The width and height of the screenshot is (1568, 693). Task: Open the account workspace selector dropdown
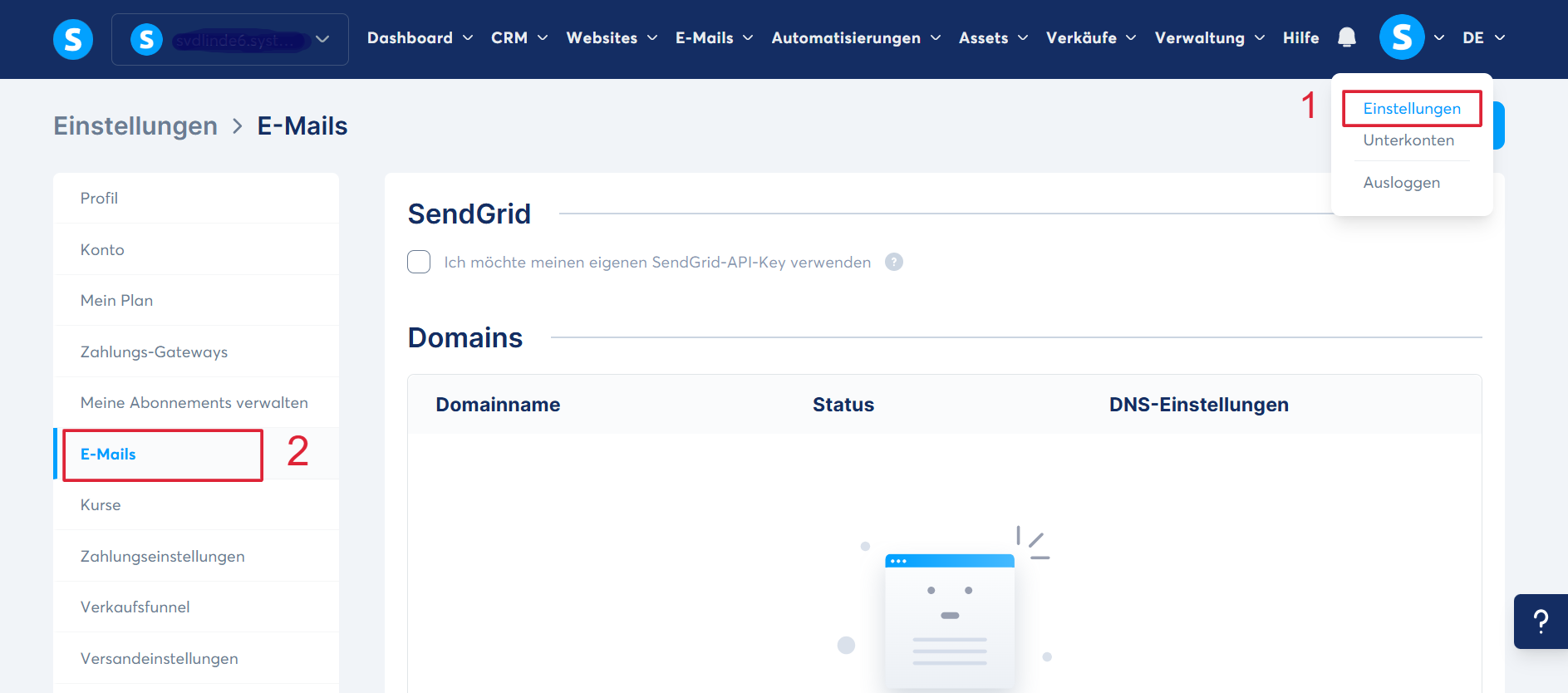click(x=230, y=39)
